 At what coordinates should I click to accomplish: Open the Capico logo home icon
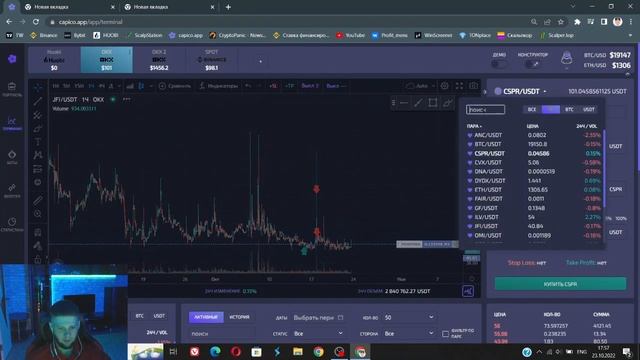[12, 59]
